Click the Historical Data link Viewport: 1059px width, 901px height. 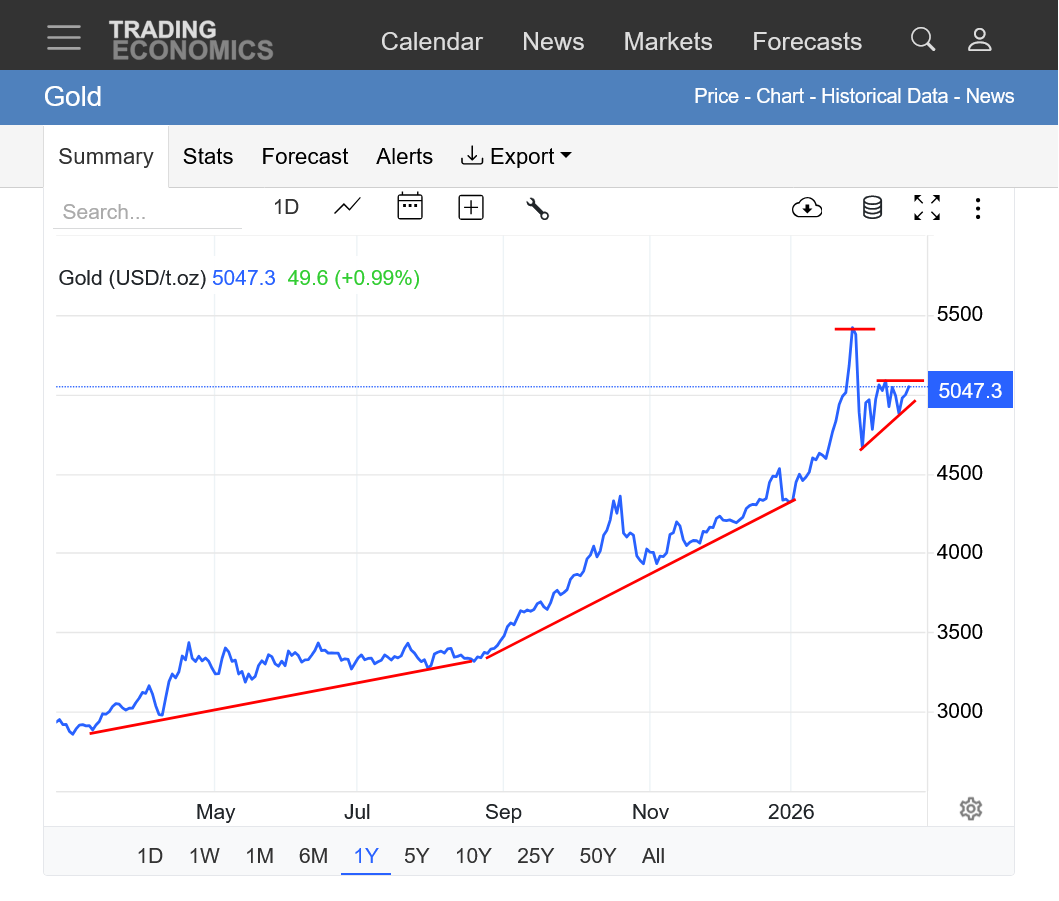pyautogui.click(x=884, y=96)
